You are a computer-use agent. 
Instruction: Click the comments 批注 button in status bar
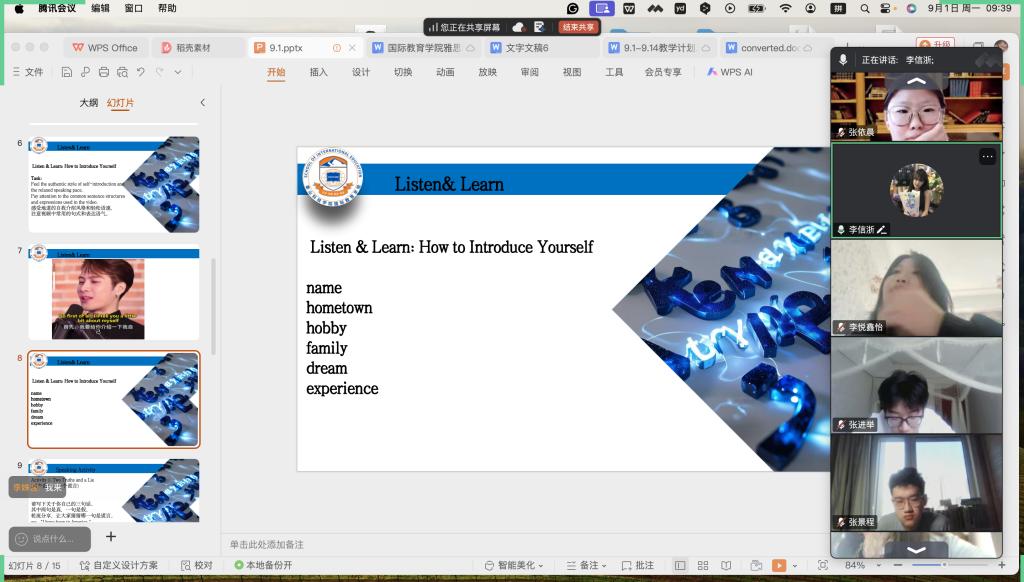click(637, 565)
